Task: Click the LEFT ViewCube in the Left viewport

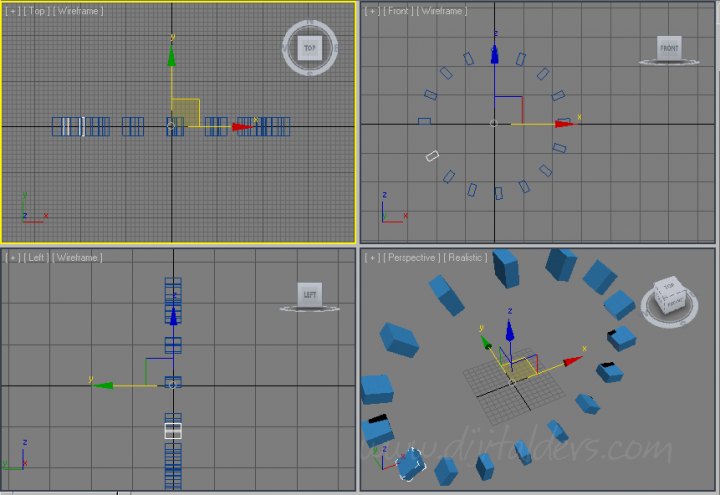Action: click(310, 294)
